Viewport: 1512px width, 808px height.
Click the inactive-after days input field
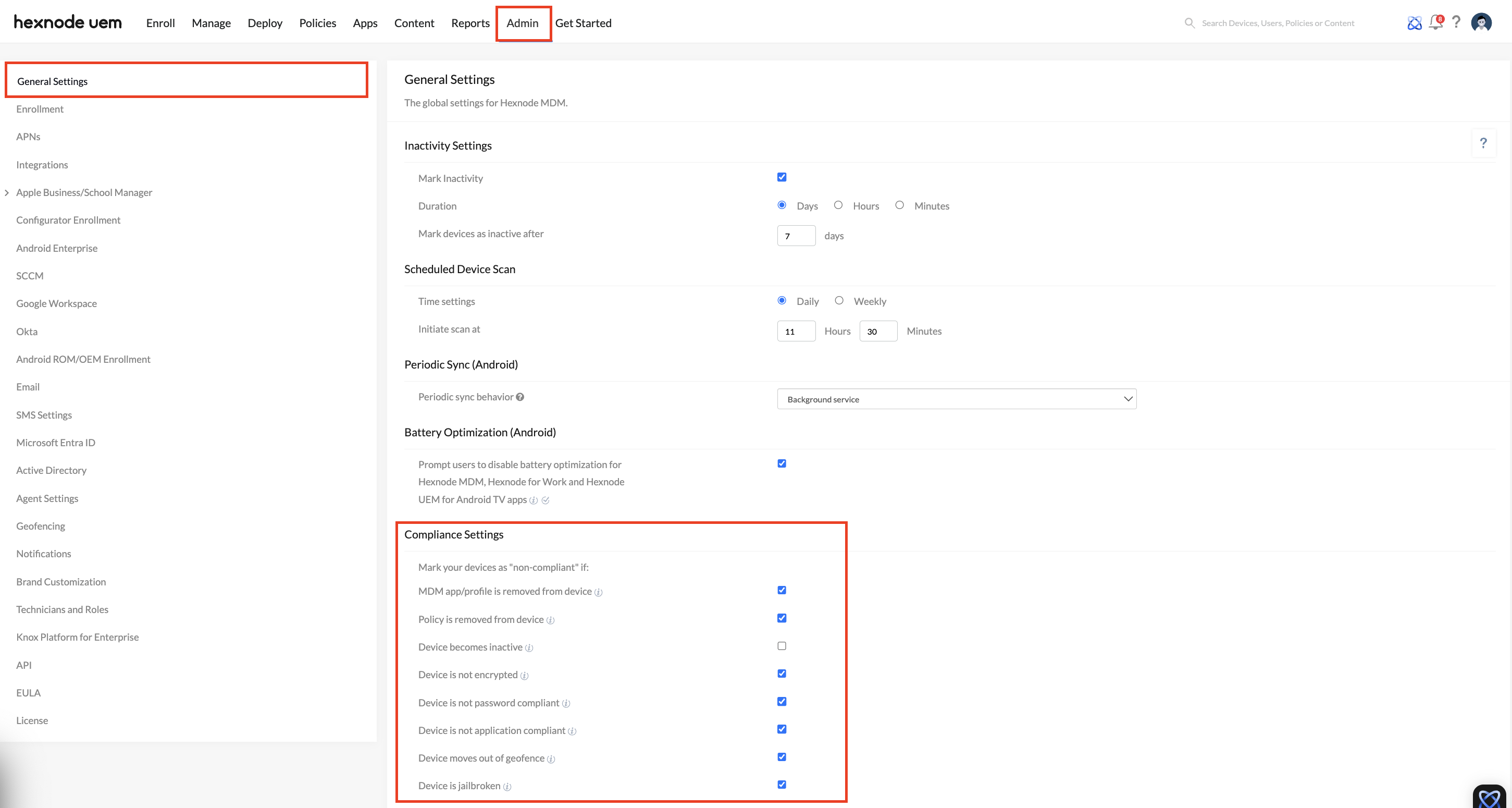click(796, 236)
